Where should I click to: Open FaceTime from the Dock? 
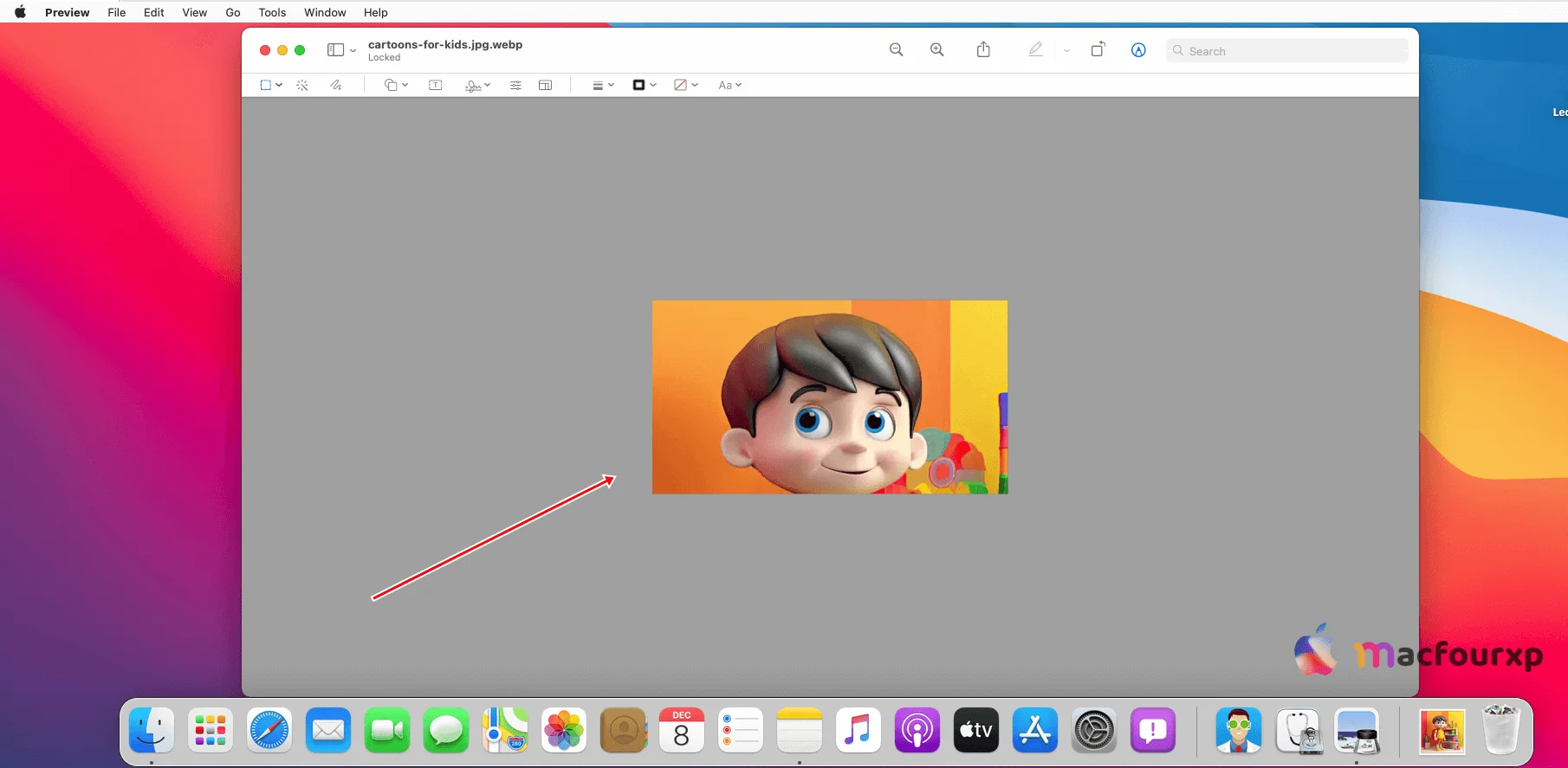pos(387,731)
